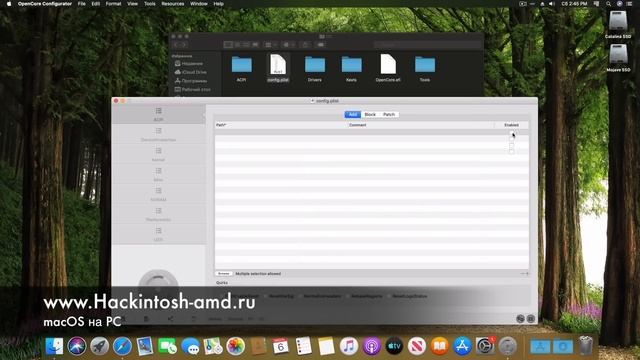Viewport: 640px width, 360px height.
Task: Select OpenCore.efi file in Finder window
Action: (x=388, y=68)
